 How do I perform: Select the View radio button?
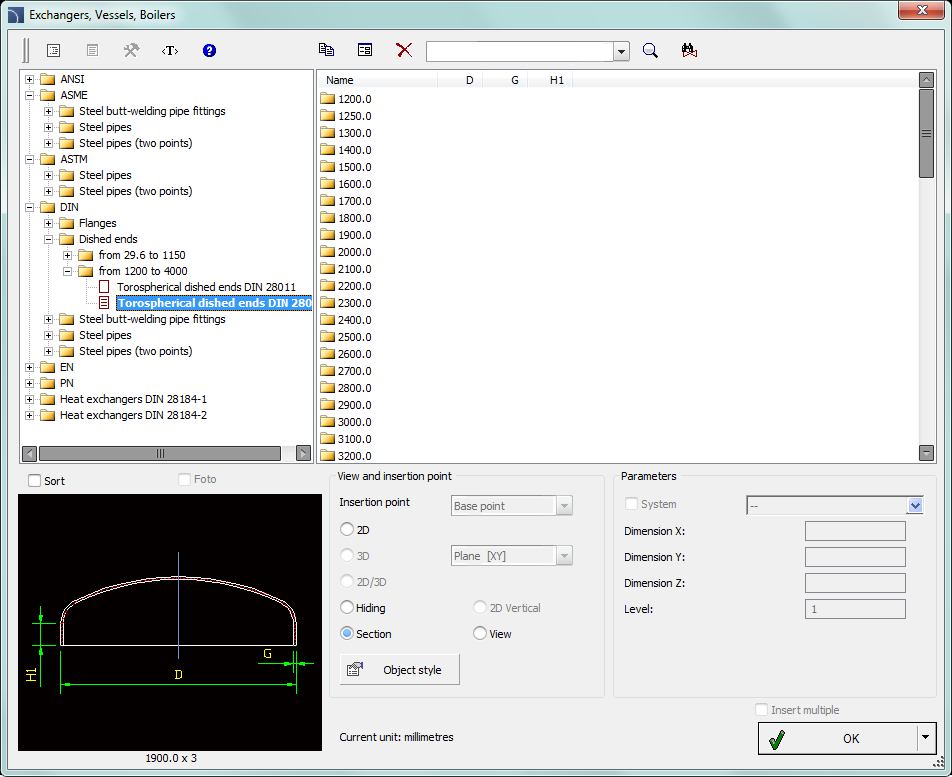(480, 633)
